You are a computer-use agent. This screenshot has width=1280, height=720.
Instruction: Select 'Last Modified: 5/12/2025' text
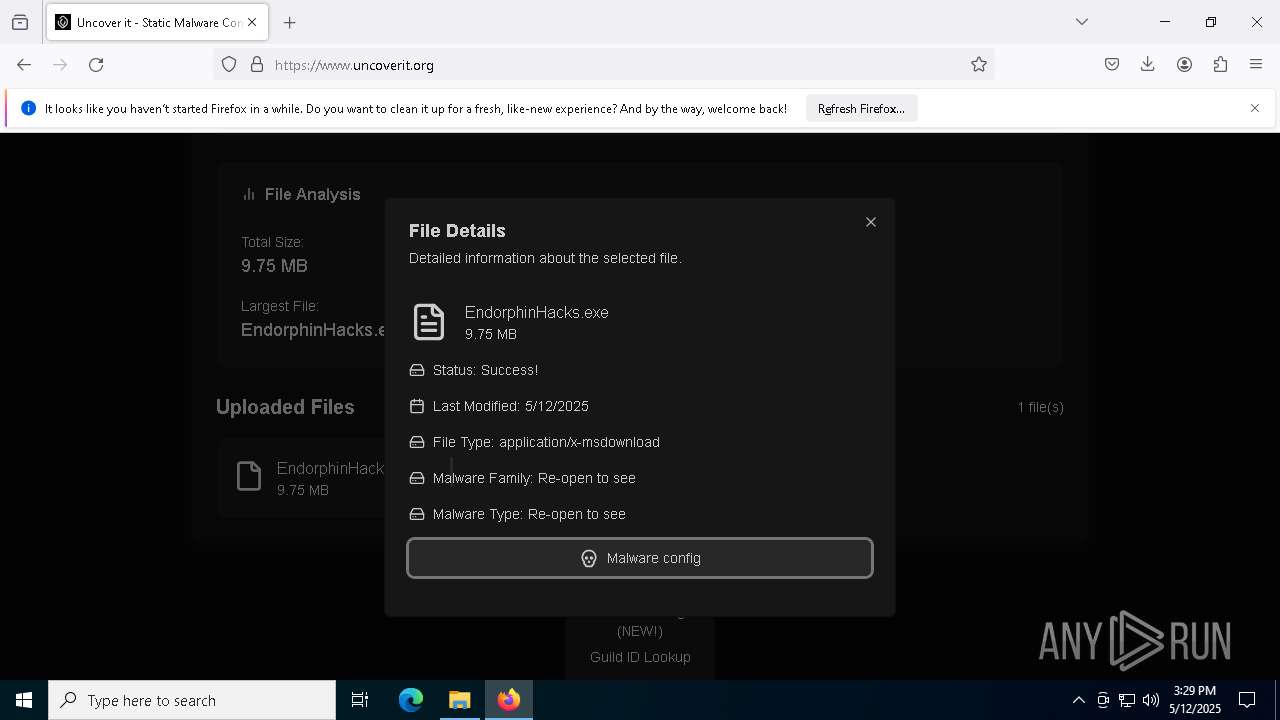pos(510,406)
